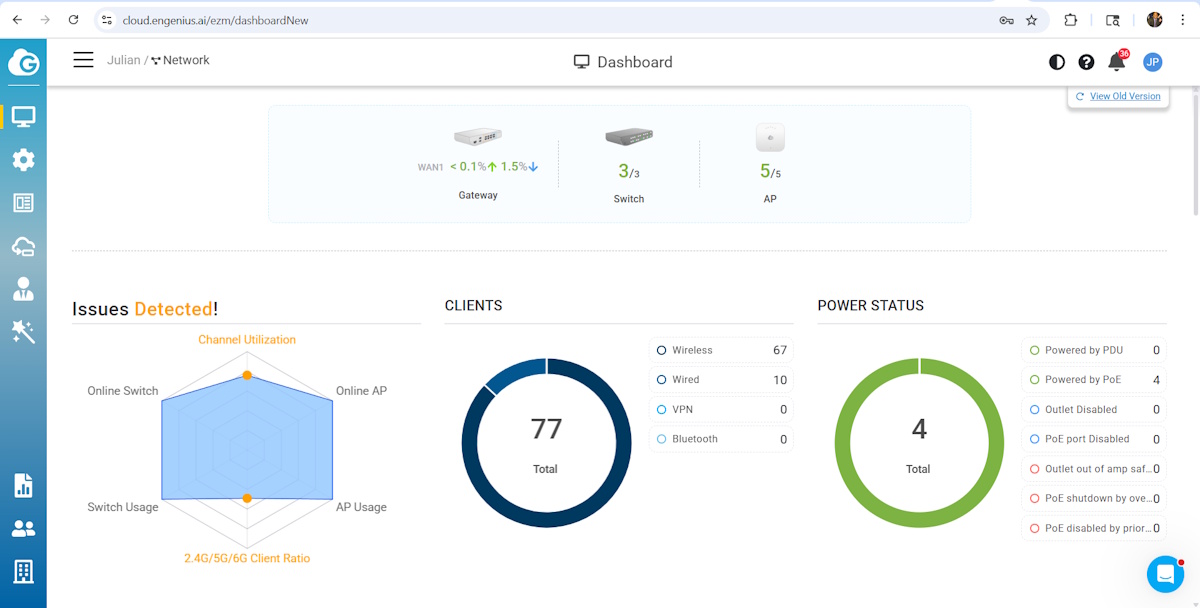Click the Client Ratio orange radar point
1200x608 pixels.
click(x=247, y=498)
